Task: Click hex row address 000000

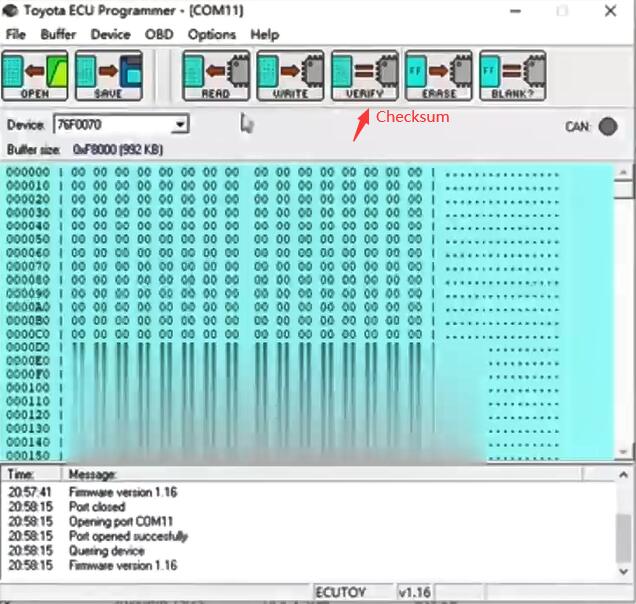Action: (28, 172)
